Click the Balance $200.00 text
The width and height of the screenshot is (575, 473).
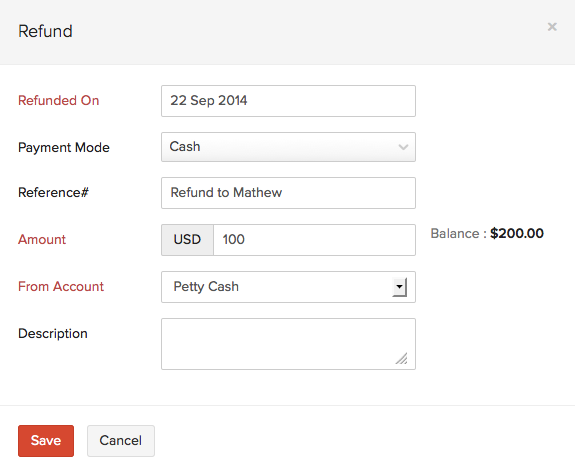[487, 234]
